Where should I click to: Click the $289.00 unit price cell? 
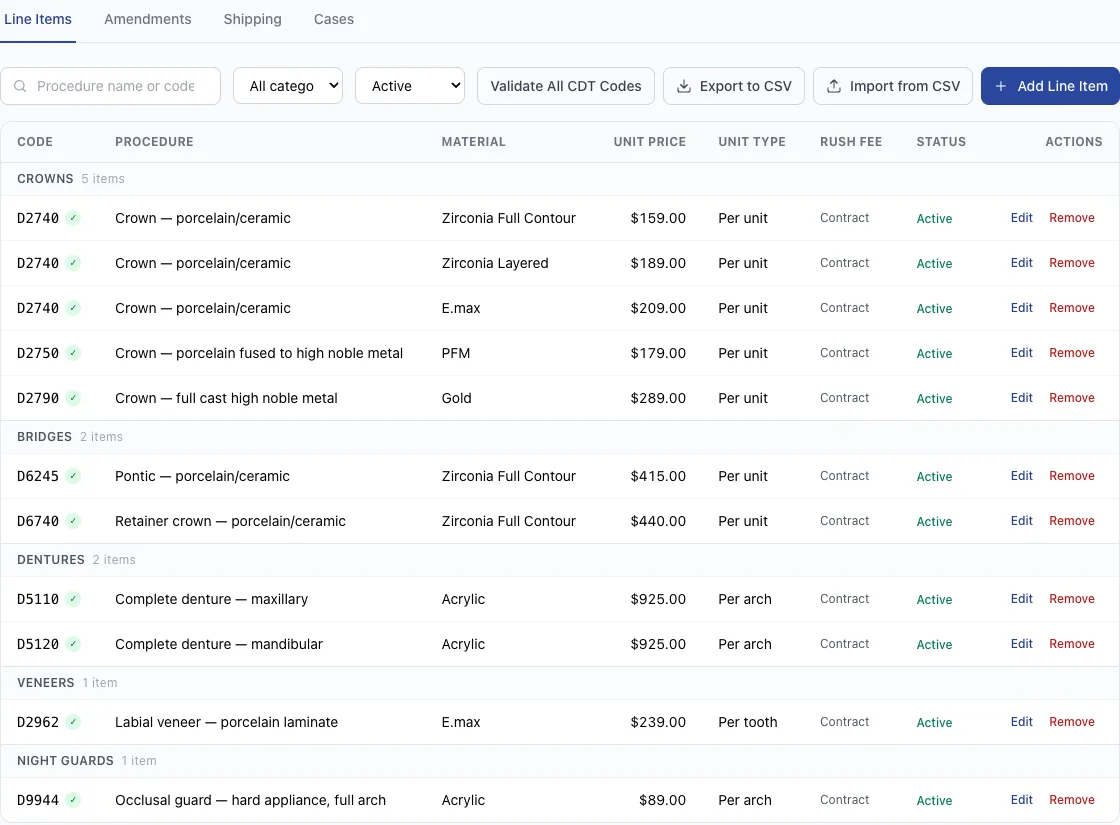(x=658, y=398)
